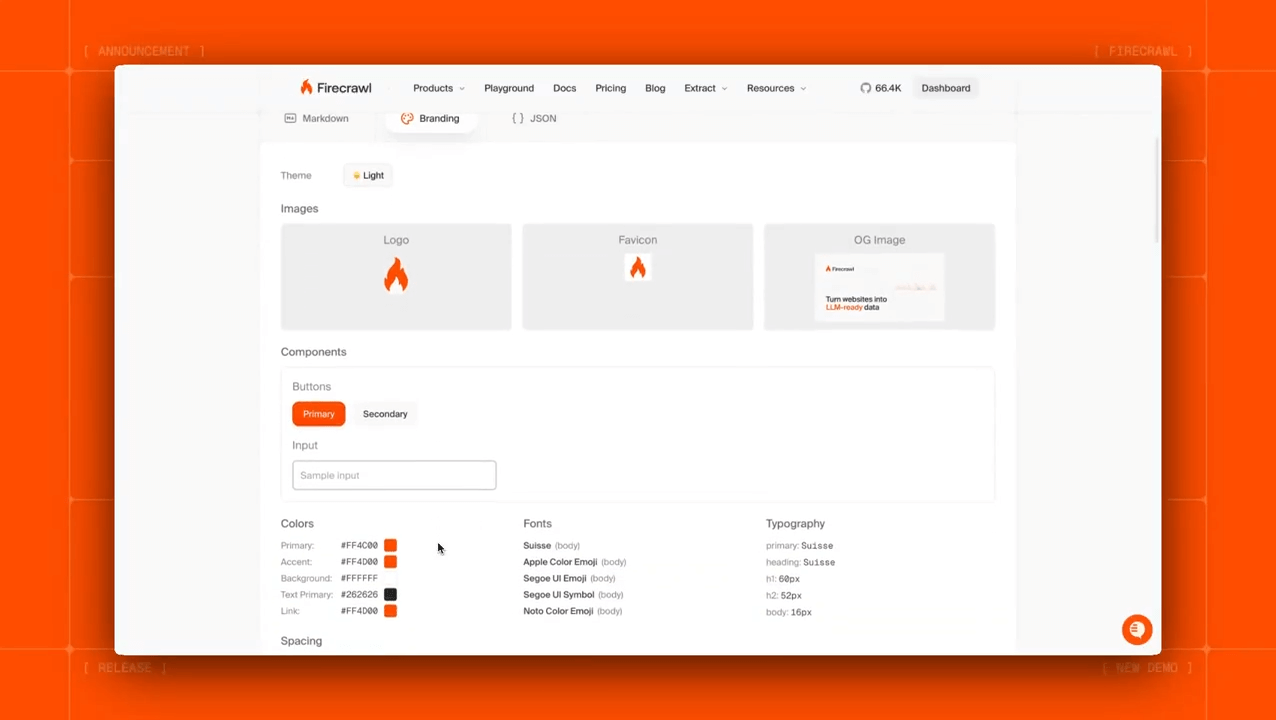Switch to the Markdown tab
The width and height of the screenshot is (1276, 720).
click(317, 118)
